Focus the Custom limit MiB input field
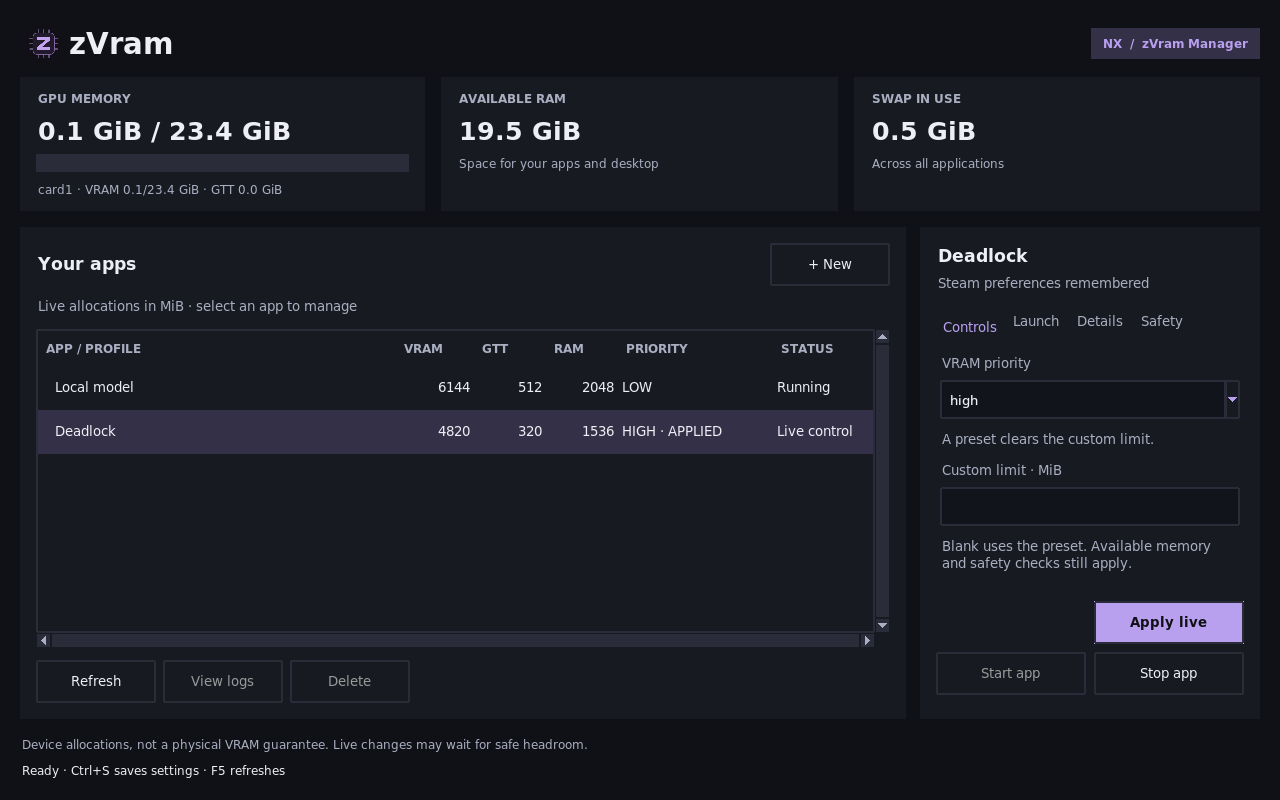This screenshot has height=800, width=1280. pyautogui.click(x=1090, y=506)
